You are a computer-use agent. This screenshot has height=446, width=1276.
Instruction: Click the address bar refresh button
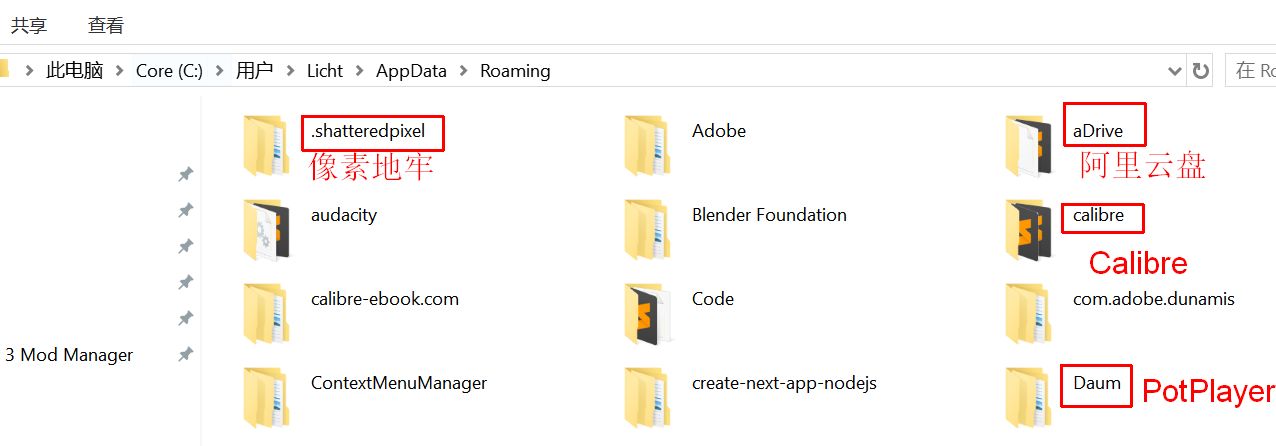click(1201, 71)
